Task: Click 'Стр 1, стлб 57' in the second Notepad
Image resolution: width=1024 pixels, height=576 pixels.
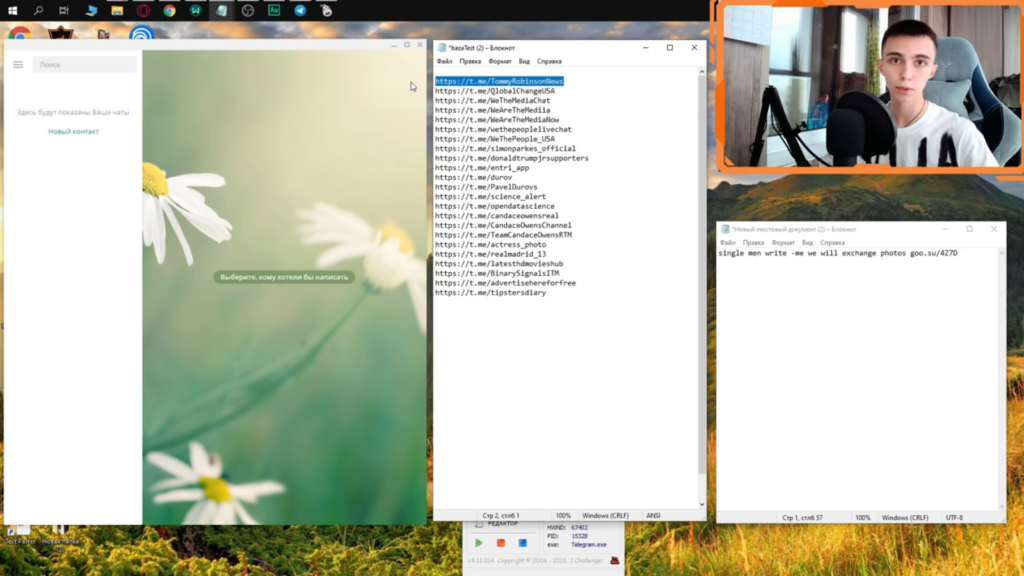Action: click(x=803, y=518)
